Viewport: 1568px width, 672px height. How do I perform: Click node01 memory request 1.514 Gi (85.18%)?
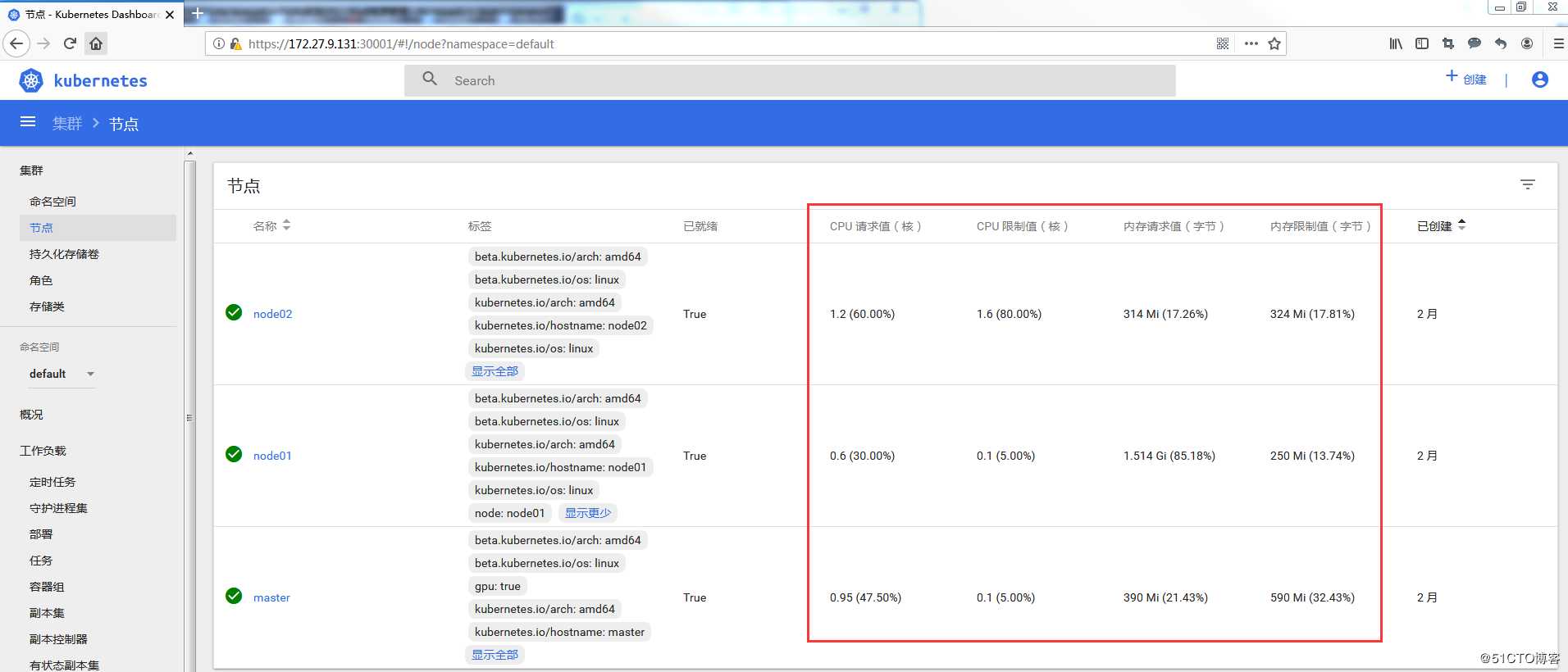coord(1169,456)
